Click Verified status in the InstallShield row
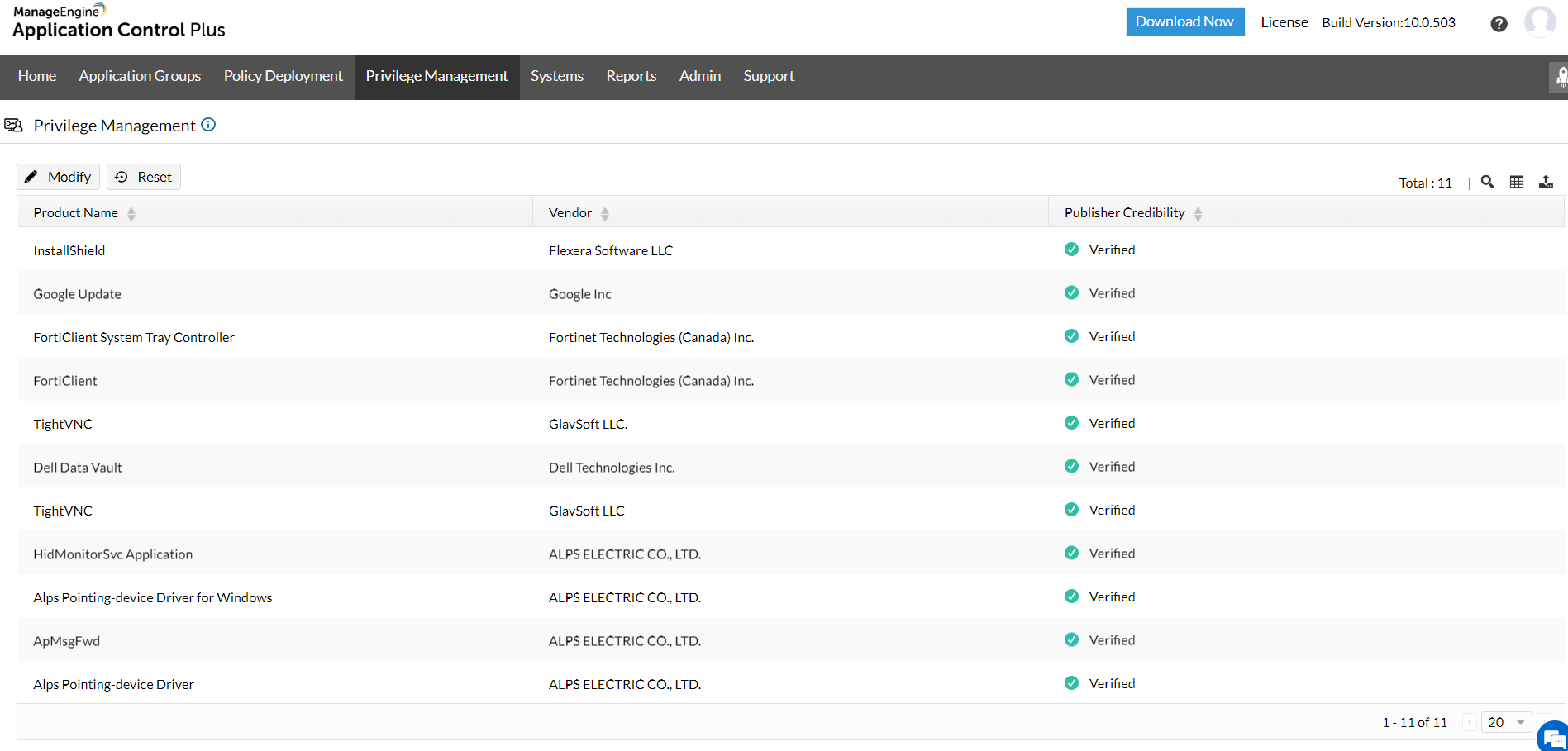 tap(1100, 250)
